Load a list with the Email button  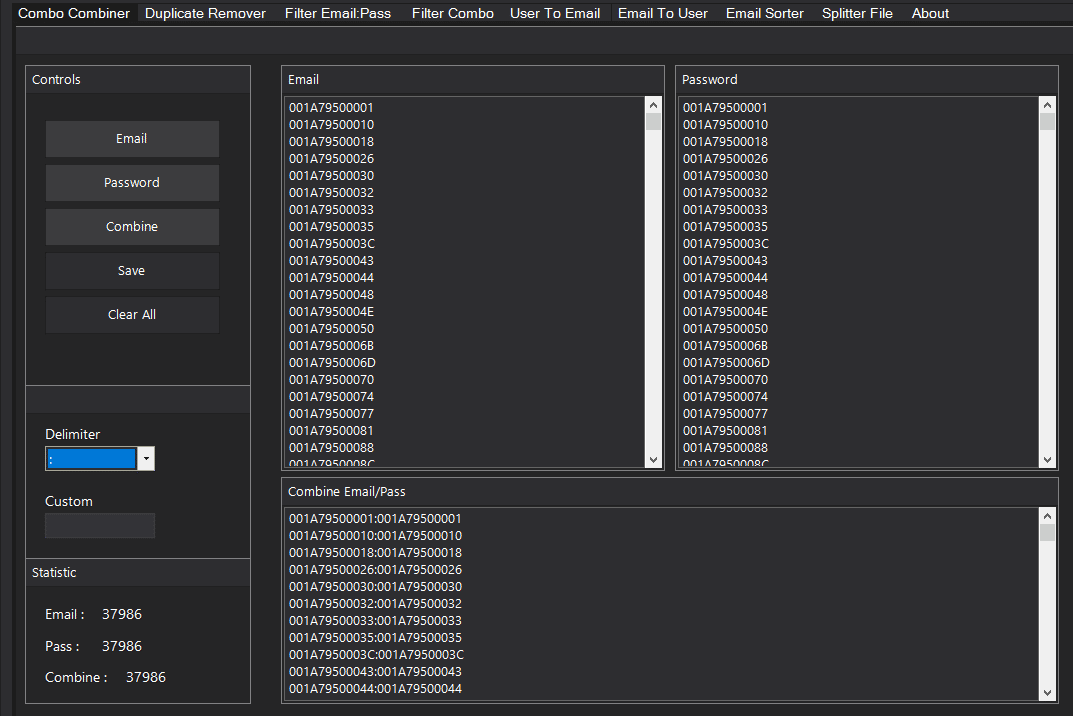132,139
